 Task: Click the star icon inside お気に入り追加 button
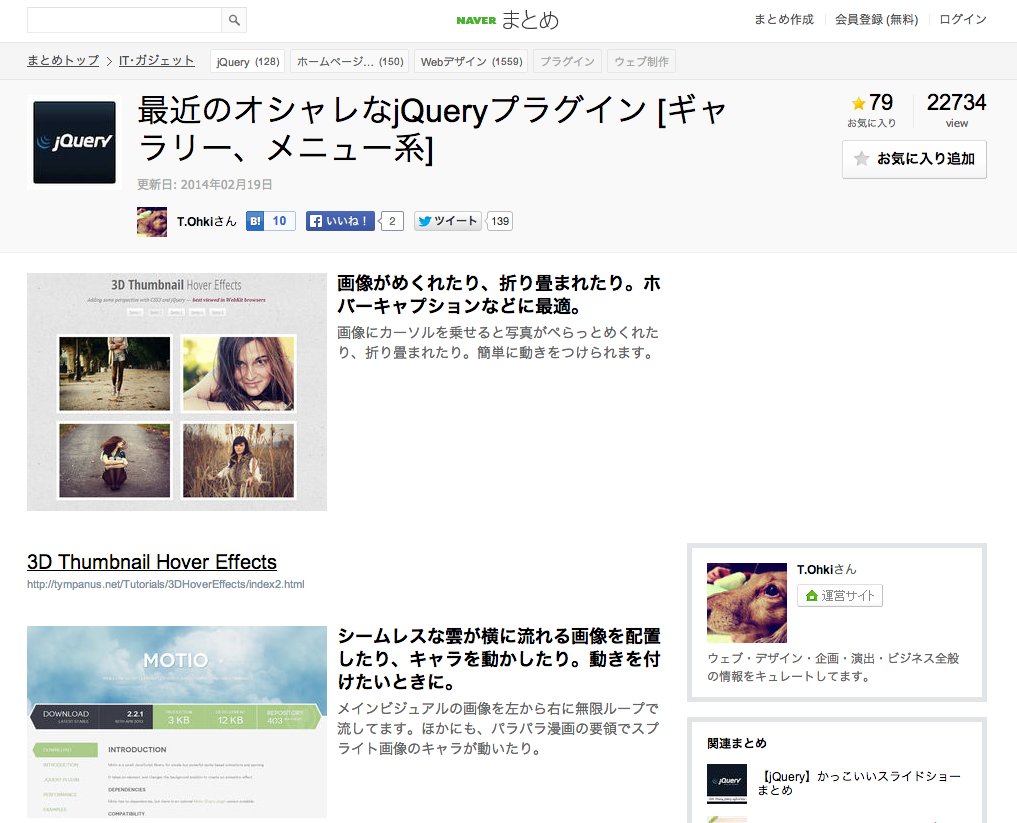tap(862, 159)
